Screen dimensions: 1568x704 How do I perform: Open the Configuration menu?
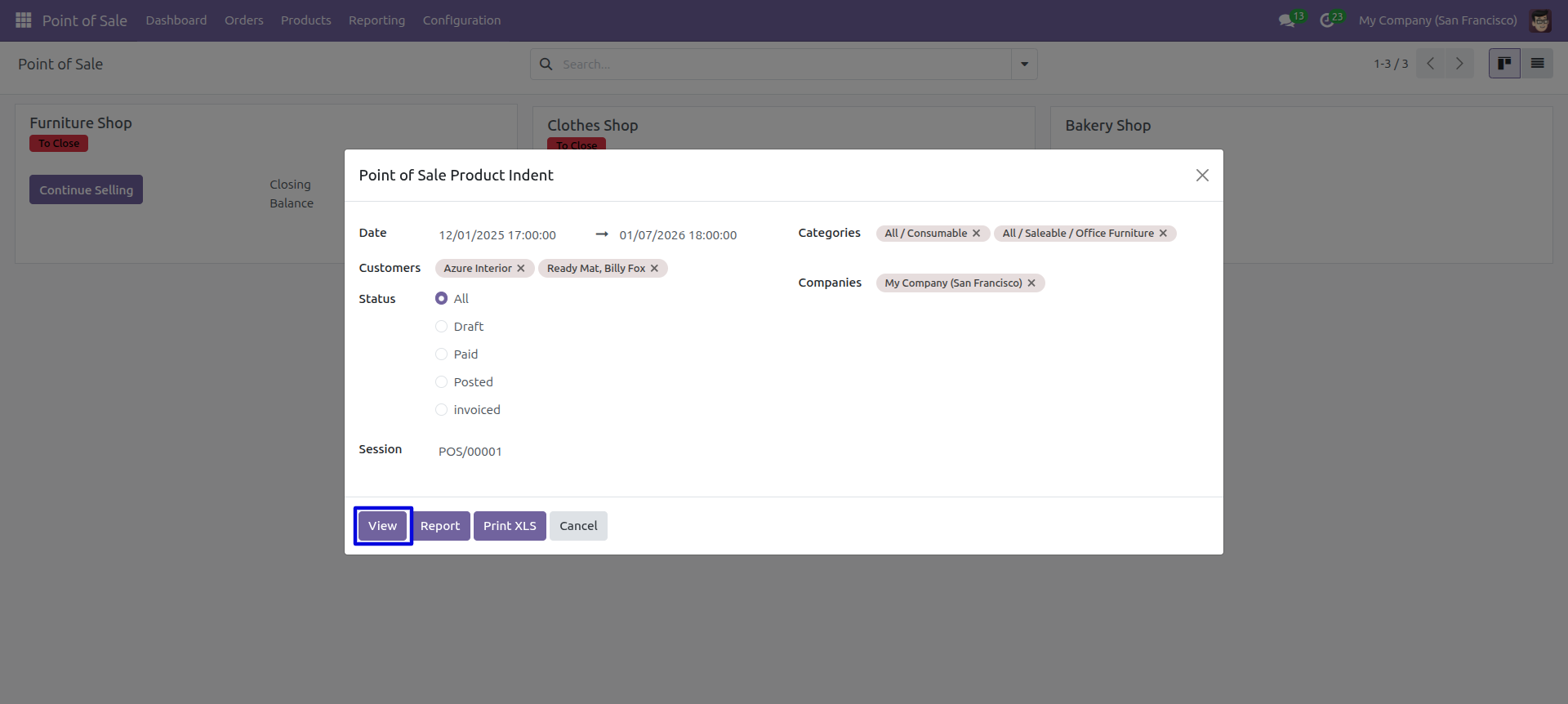click(461, 20)
